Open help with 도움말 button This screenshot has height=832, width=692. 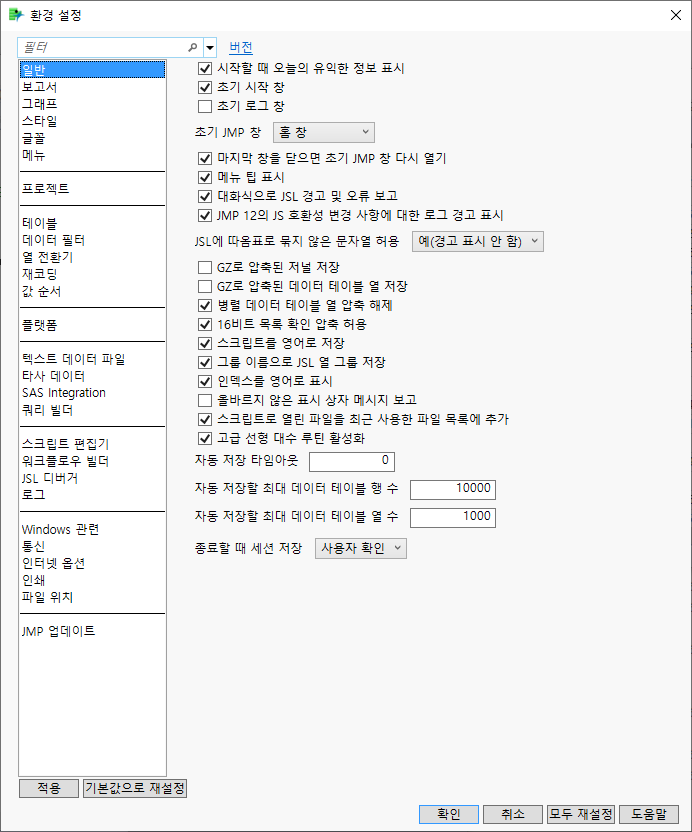pyautogui.click(x=648, y=814)
